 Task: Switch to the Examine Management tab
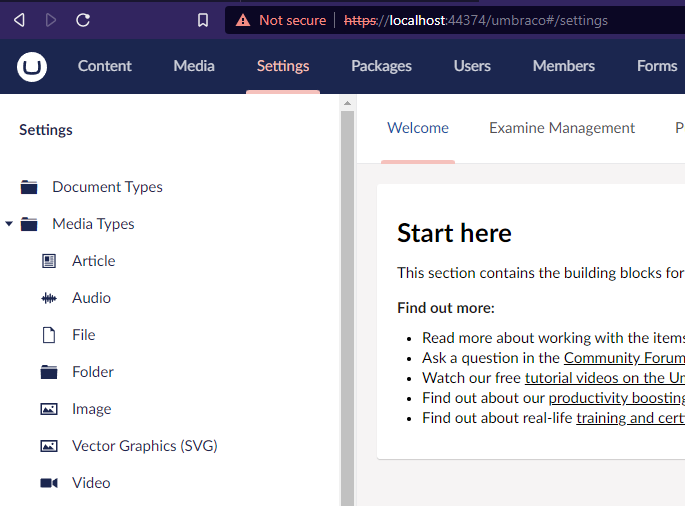pos(562,128)
